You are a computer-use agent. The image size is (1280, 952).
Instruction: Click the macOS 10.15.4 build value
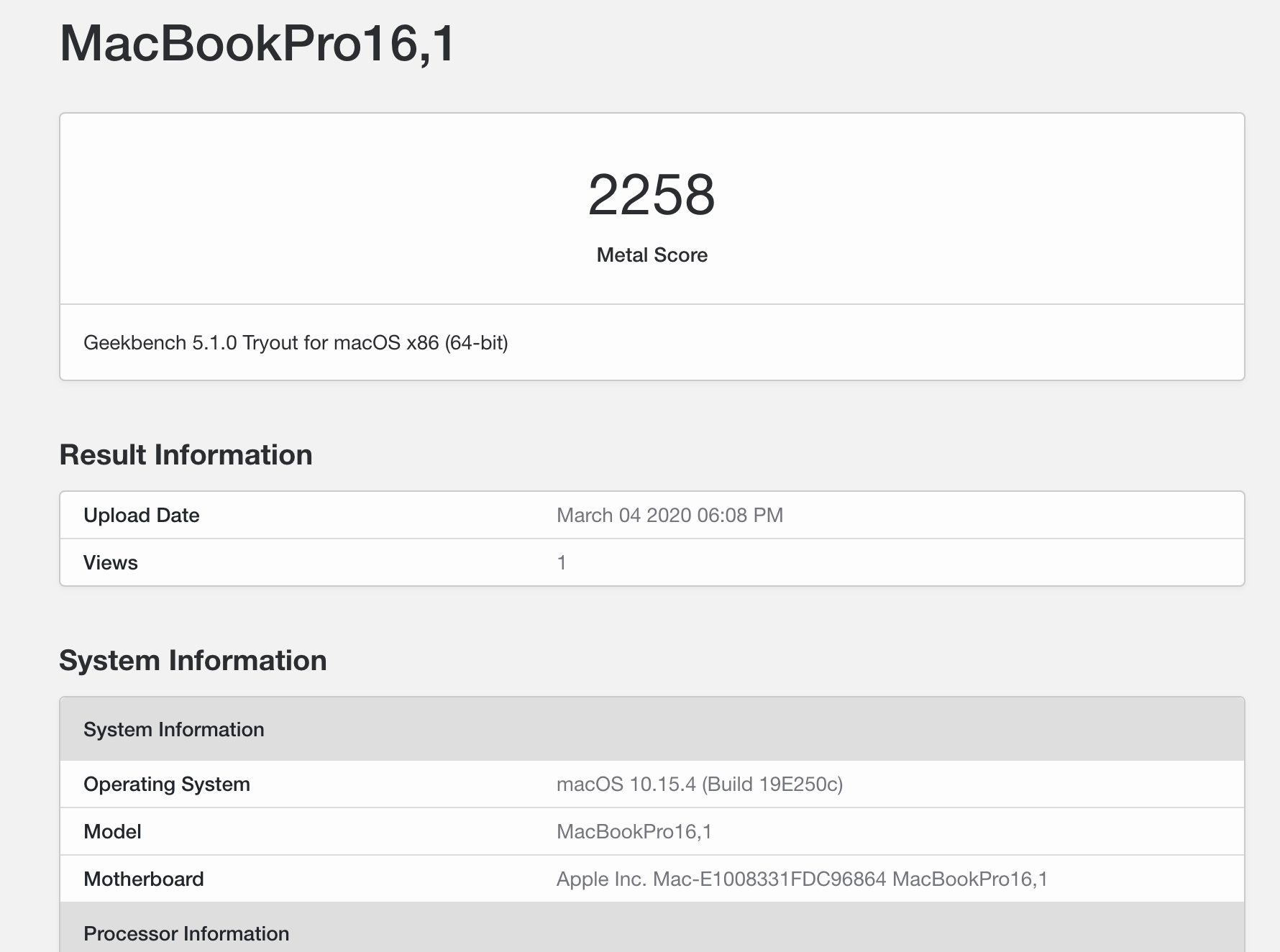700,784
